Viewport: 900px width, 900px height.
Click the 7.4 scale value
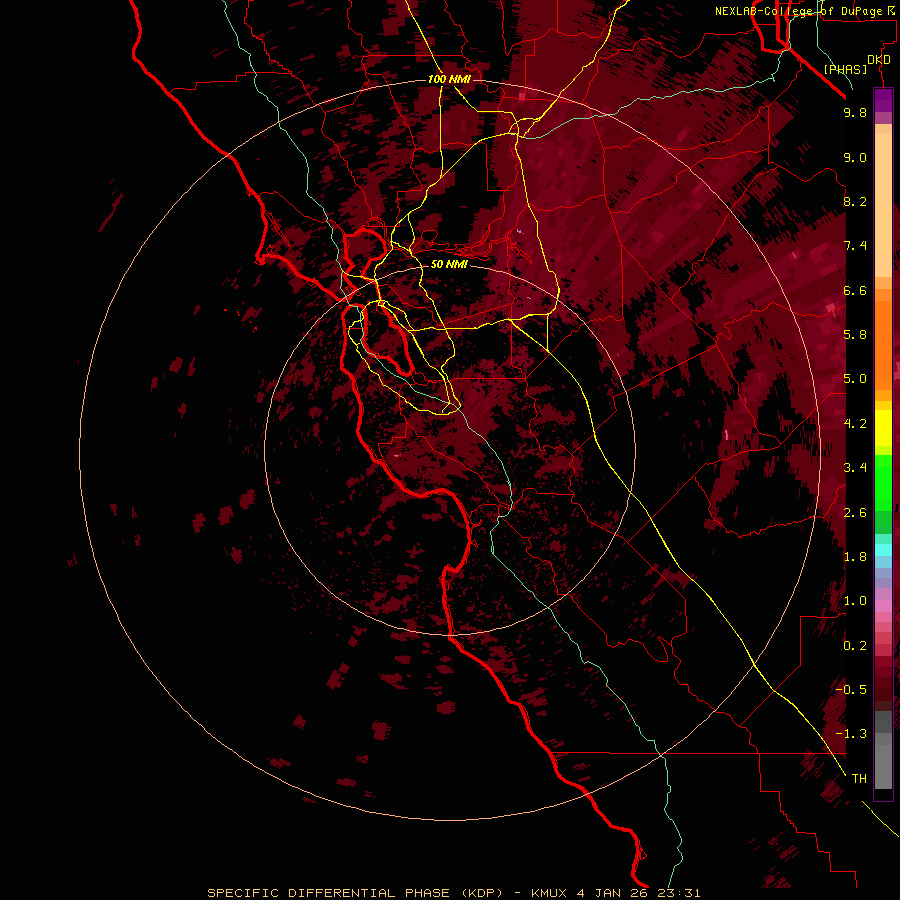click(x=855, y=246)
